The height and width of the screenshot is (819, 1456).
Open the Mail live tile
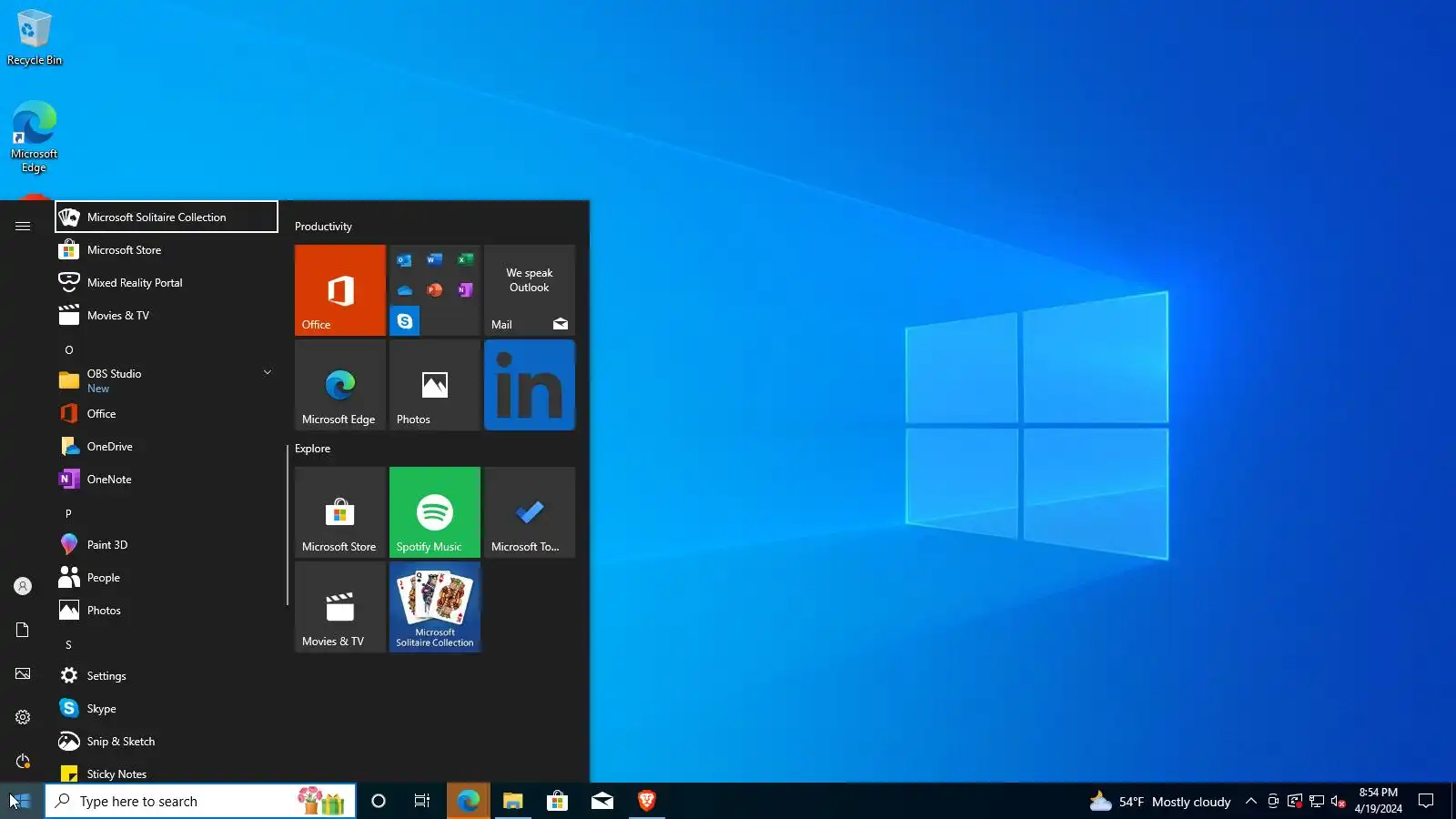tap(530, 290)
